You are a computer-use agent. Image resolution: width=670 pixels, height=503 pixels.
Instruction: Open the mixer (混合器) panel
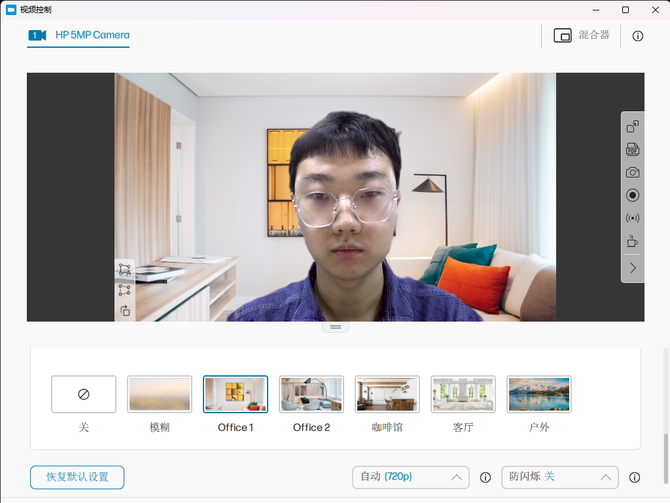tap(581, 35)
